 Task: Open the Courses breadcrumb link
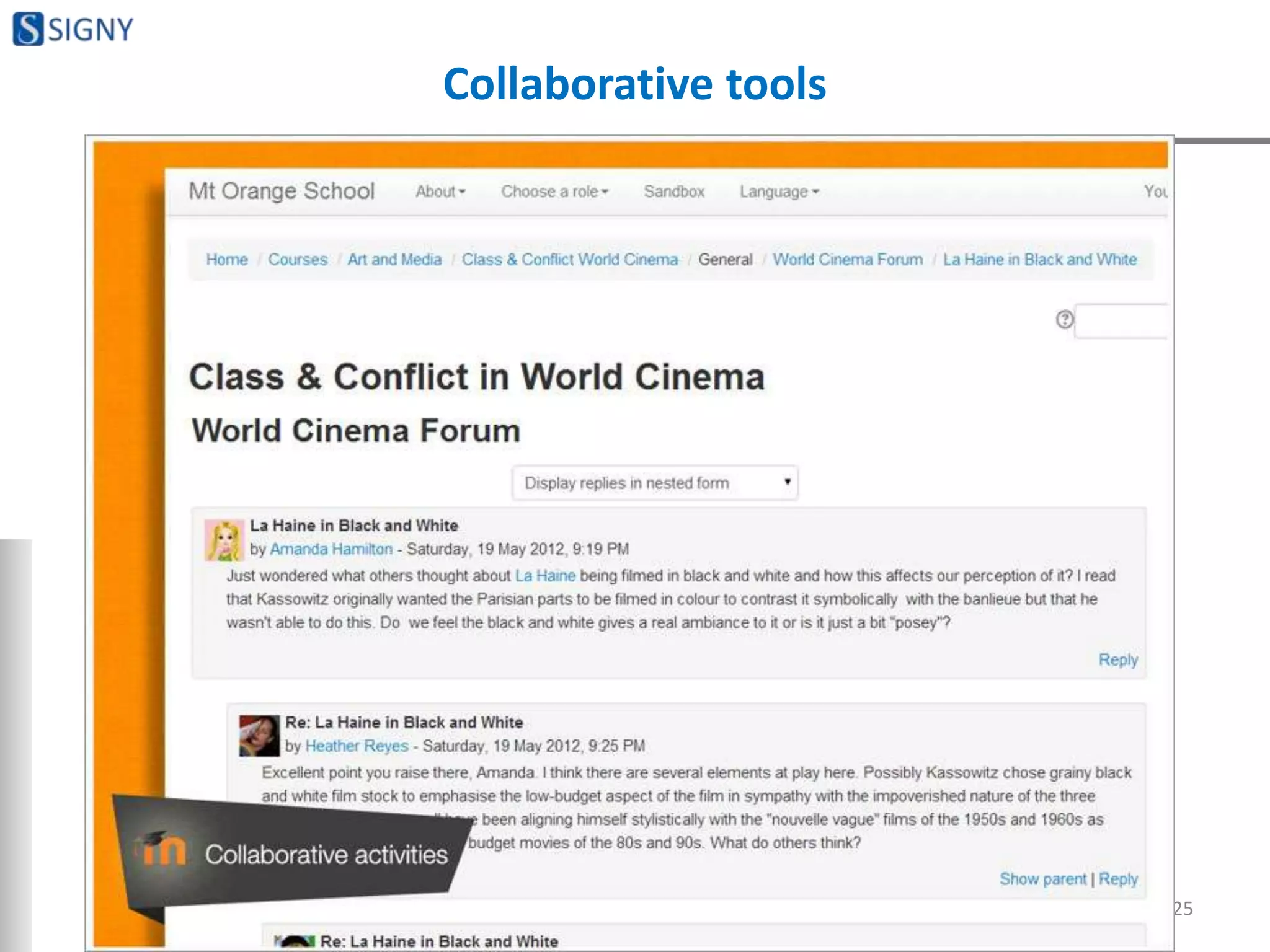[298, 259]
